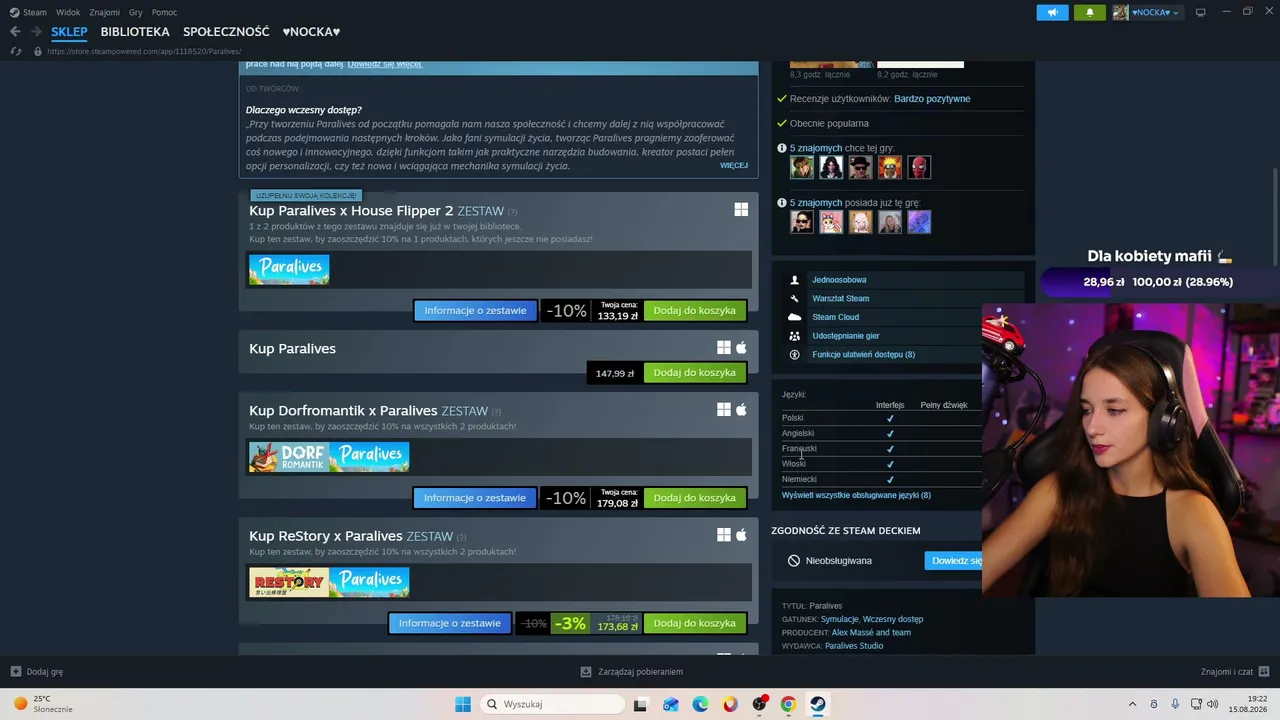Open Steam announcements megaphone button
This screenshot has width=1280, height=720.
tap(1052, 12)
